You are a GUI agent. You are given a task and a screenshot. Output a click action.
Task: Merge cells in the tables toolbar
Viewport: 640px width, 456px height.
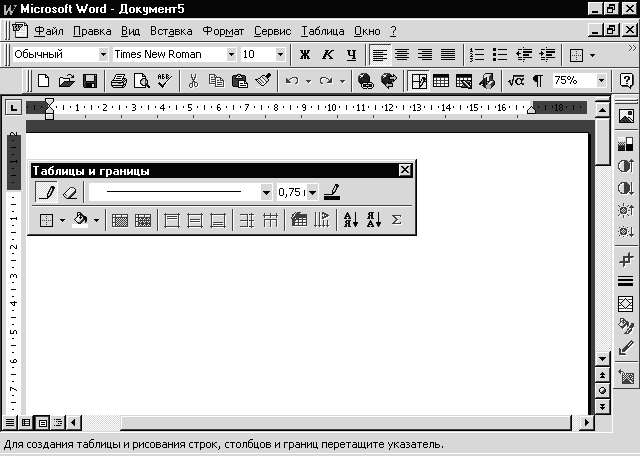point(120,220)
